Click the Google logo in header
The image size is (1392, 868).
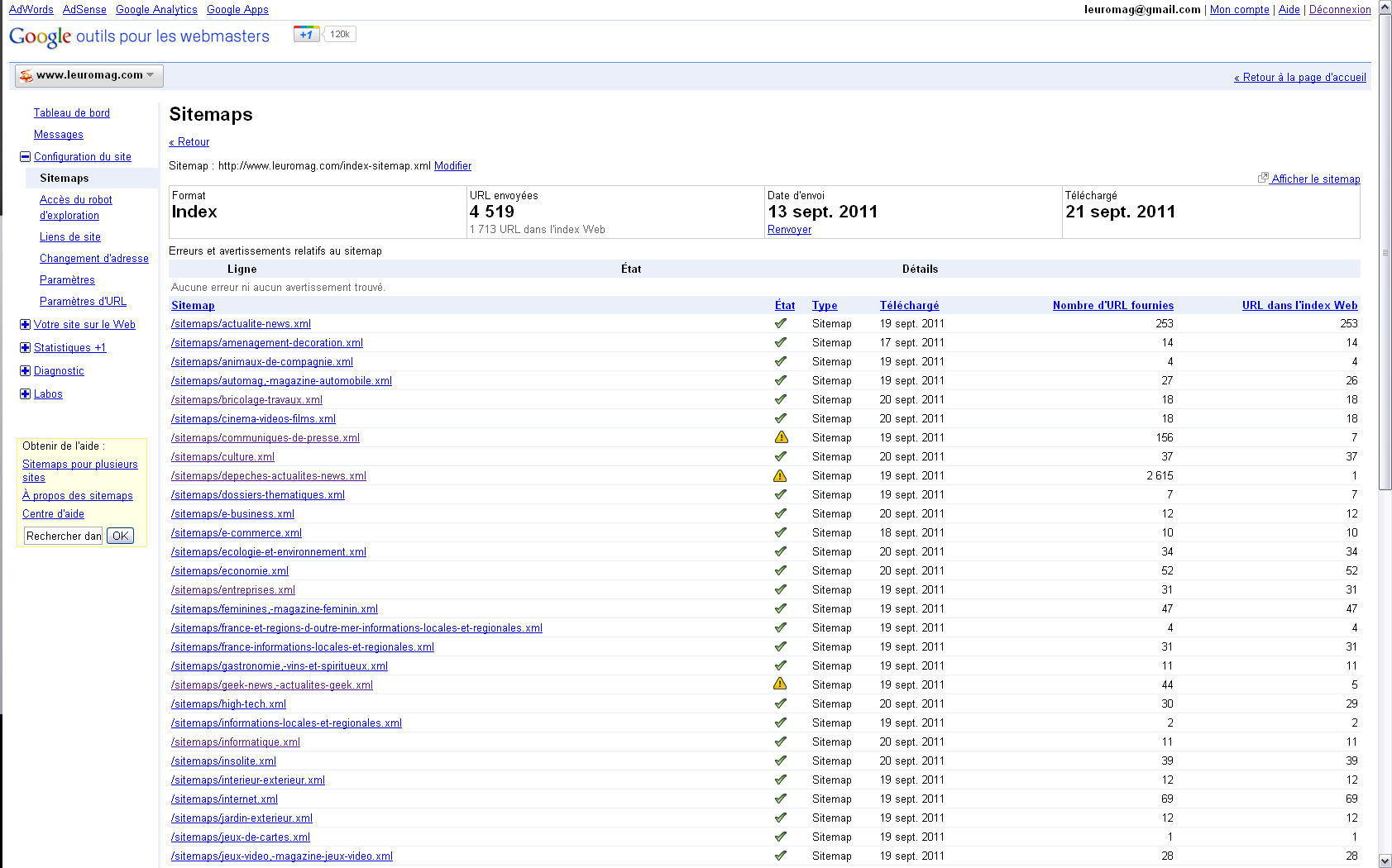40,36
